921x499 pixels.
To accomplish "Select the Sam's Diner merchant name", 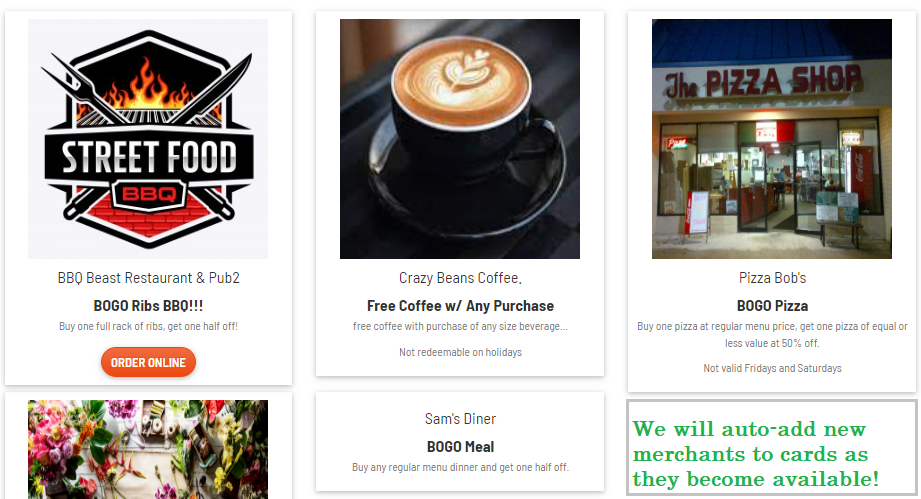I will 460,419.
